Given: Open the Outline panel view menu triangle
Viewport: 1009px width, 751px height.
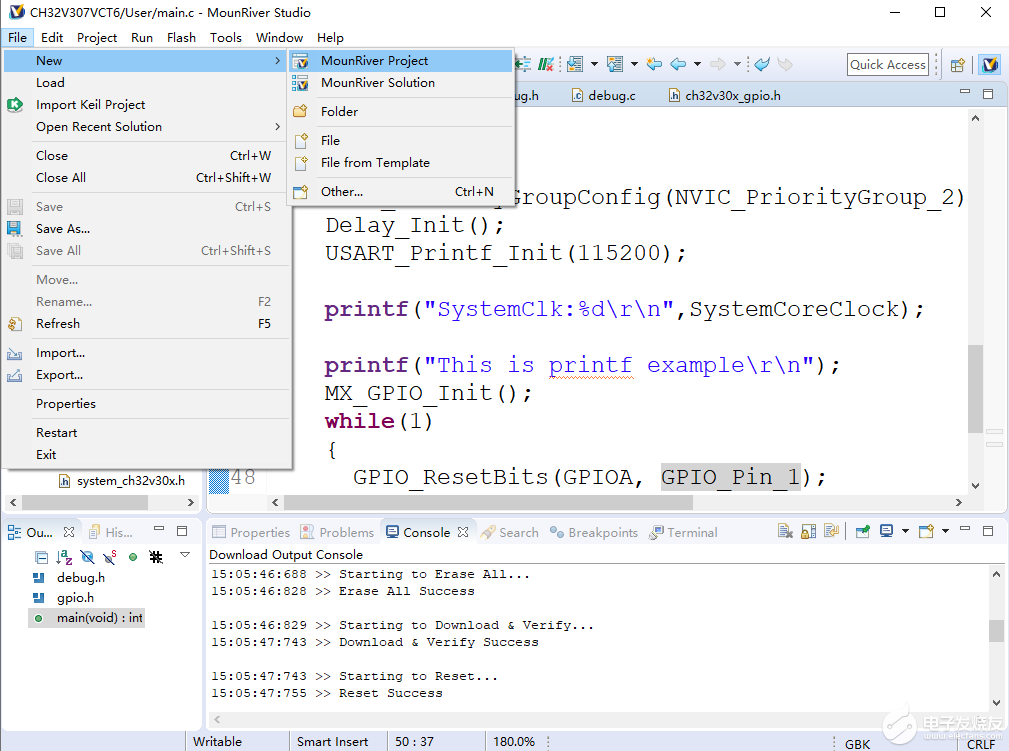Looking at the screenshot, I should pos(185,555).
